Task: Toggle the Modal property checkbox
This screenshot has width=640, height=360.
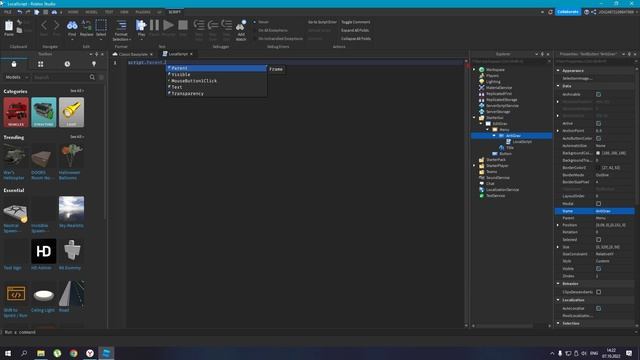Action: click(x=598, y=203)
